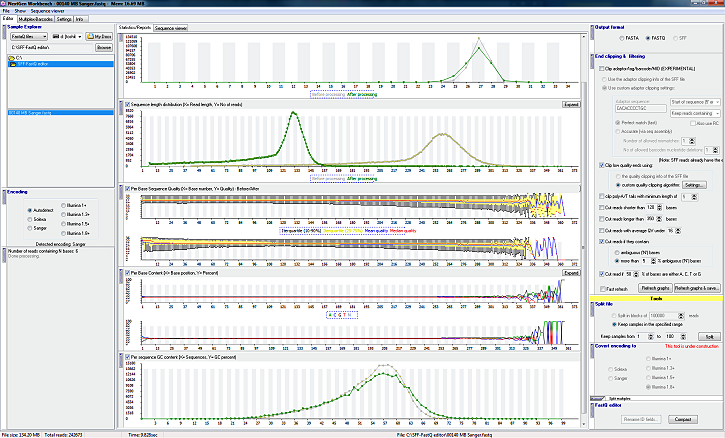Select the SFF FastQ editor folder
This screenshot has width=725, height=438.
point(61,64)
